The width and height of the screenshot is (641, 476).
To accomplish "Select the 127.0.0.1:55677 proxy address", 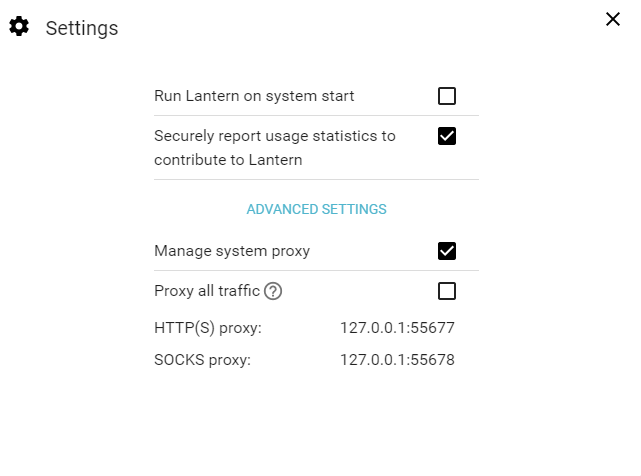I will point(397,328).
